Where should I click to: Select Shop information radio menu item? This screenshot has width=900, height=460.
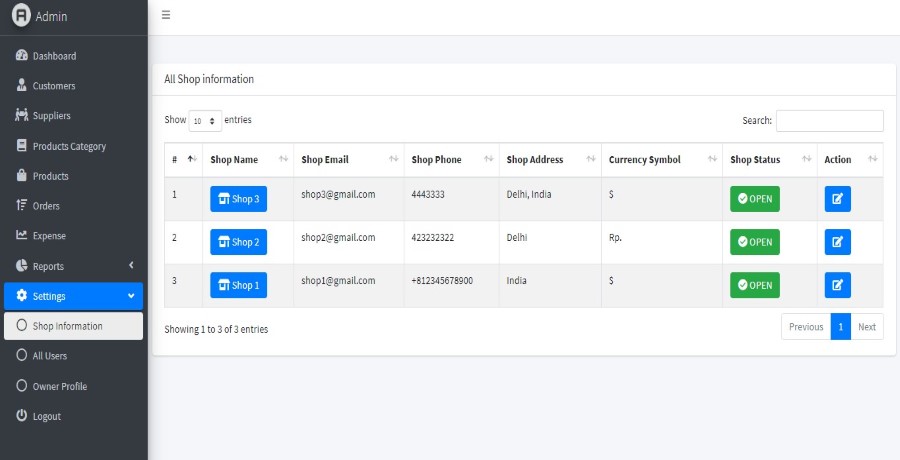(x=22, y=326)
